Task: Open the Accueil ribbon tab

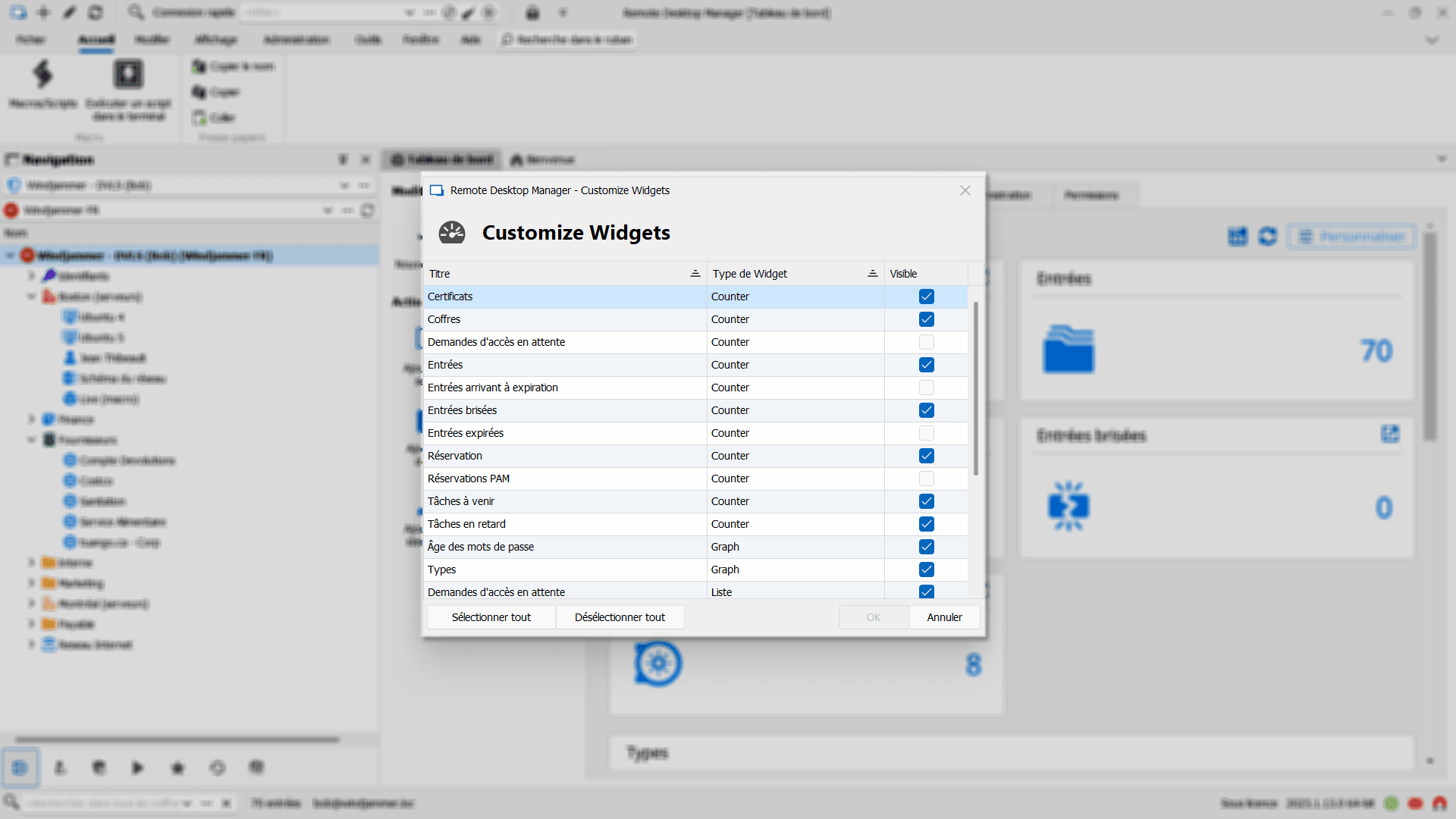Action: coord(96,39)
